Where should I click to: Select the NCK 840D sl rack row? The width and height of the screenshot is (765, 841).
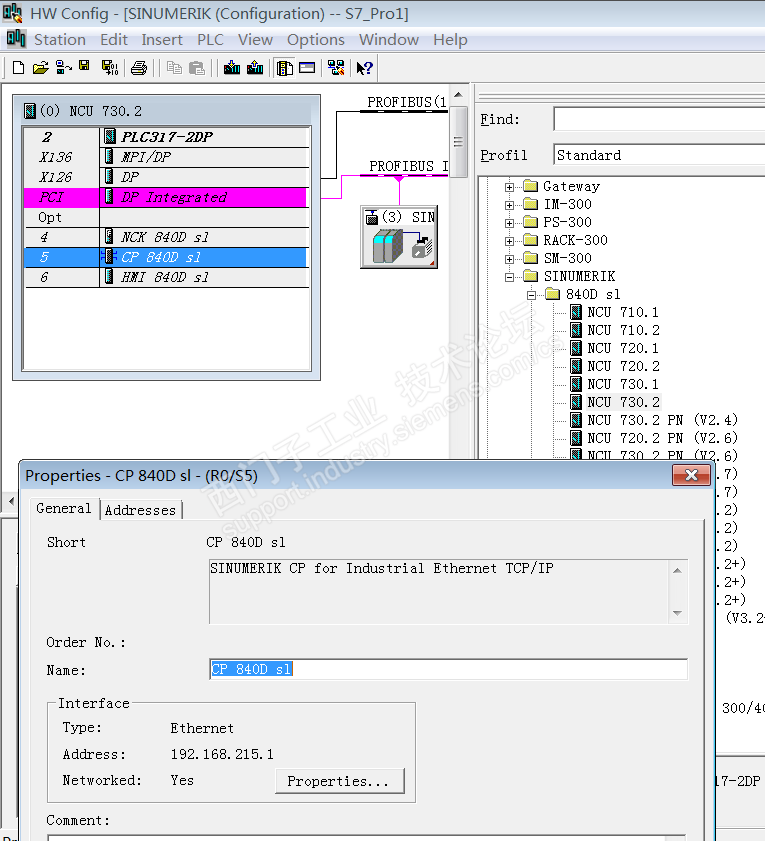(165, 237)
